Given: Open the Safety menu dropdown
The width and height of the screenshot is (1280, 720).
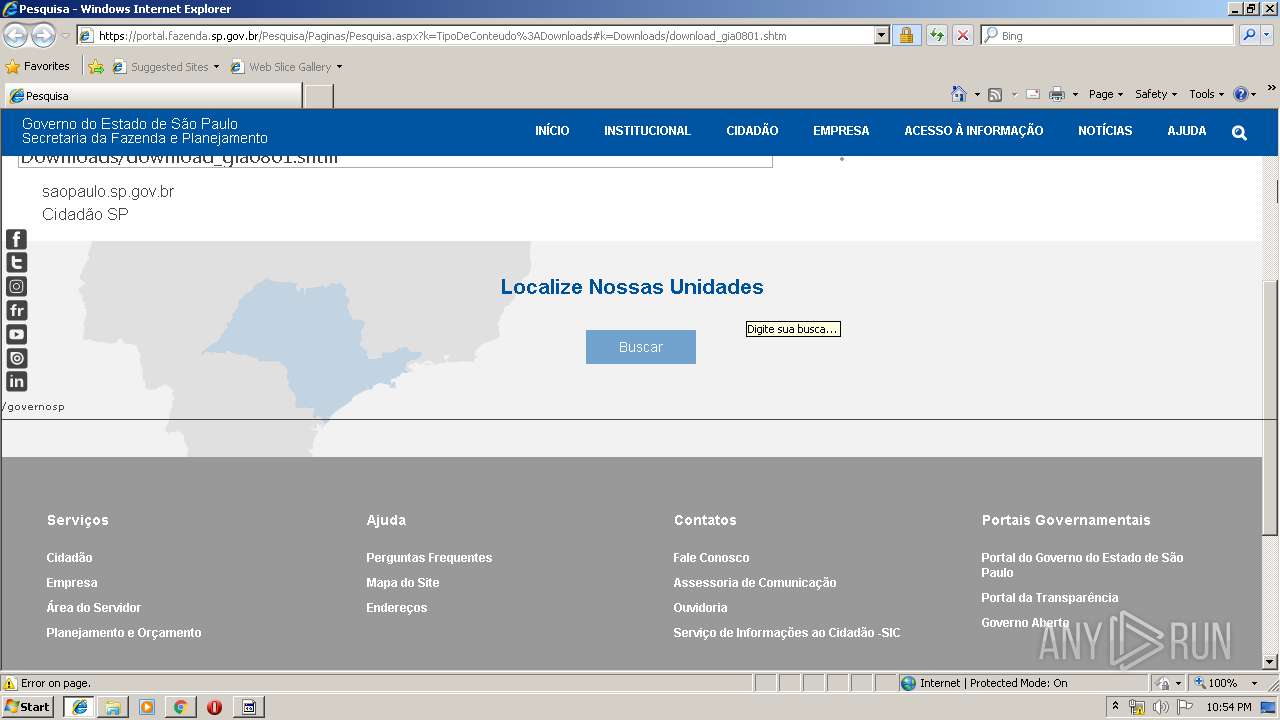Looking at the screenshot, I should [x=1156, y=94].
